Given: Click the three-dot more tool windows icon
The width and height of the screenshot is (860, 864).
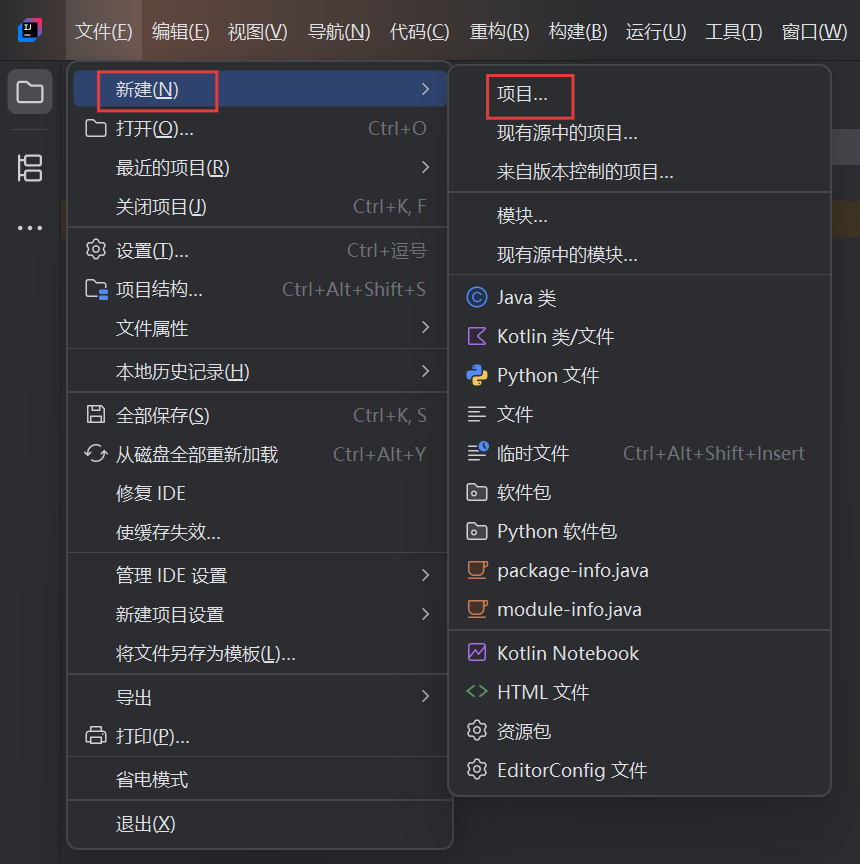Looking at the screenshot, I should coord(30,228).
